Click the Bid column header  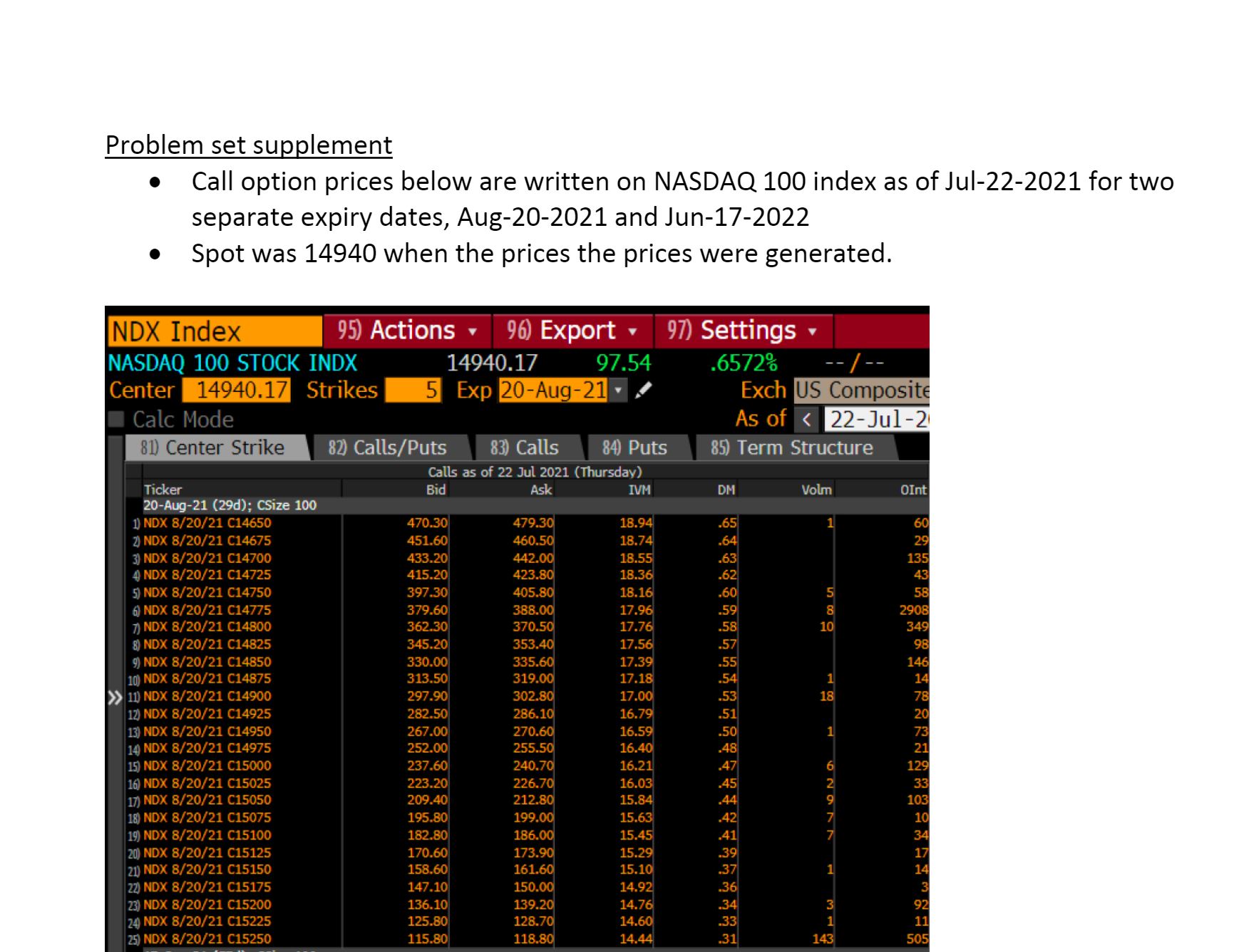click(x=435, y=490)
